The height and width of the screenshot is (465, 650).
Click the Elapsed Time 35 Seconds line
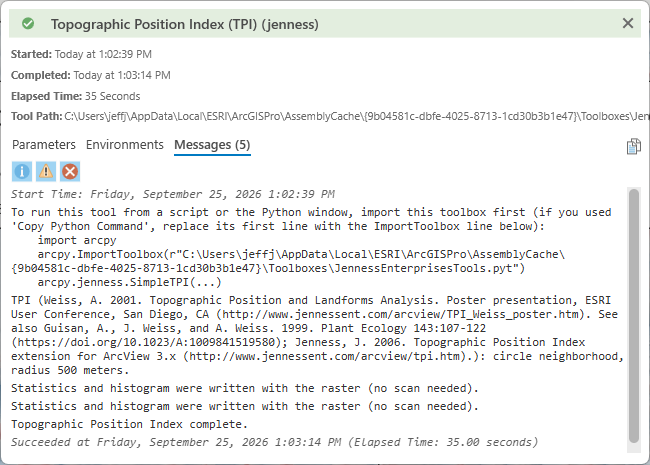(75, 96)
